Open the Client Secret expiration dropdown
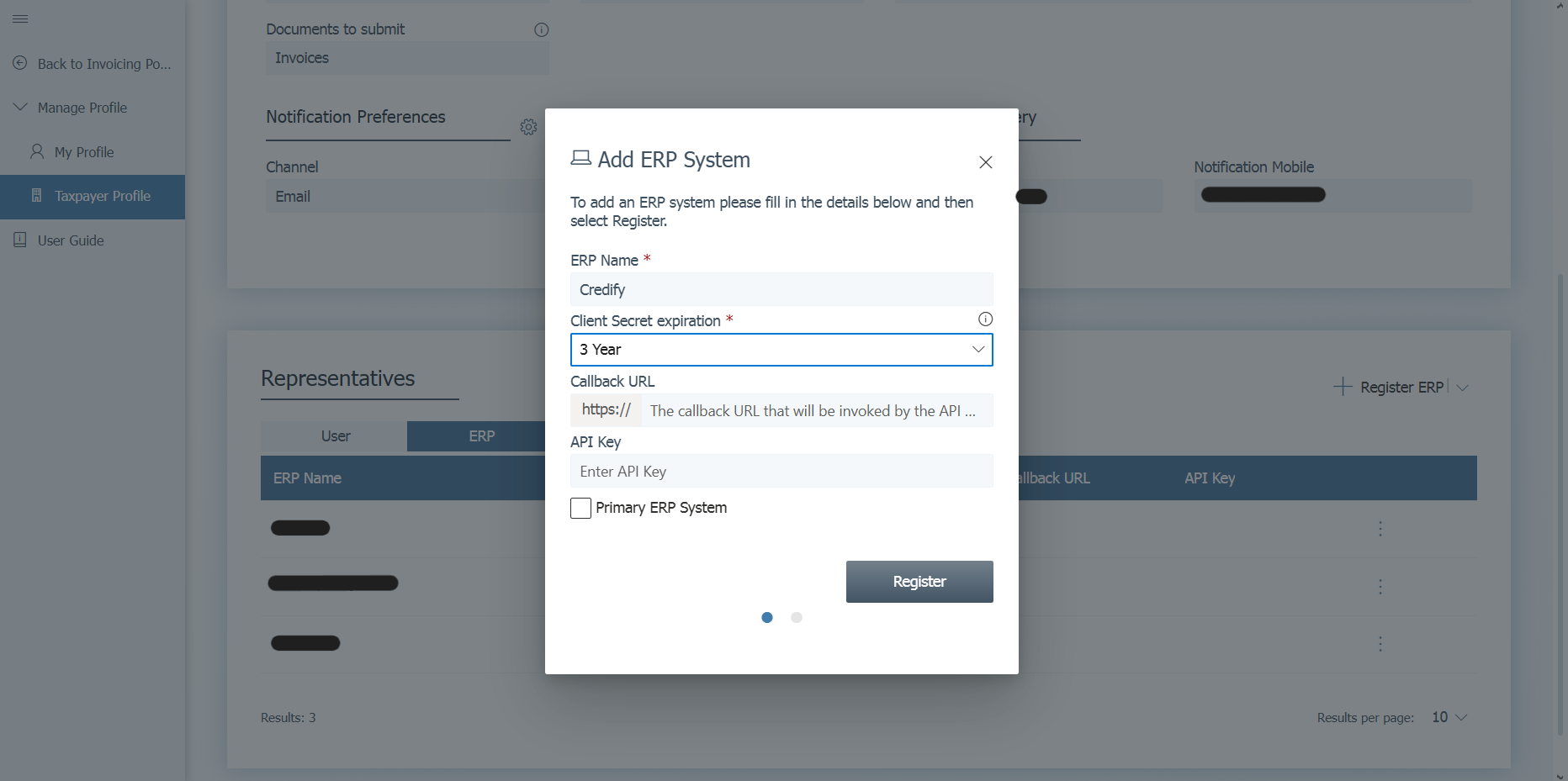Viewport: 1568px width, 781px height. click(977, 350)
